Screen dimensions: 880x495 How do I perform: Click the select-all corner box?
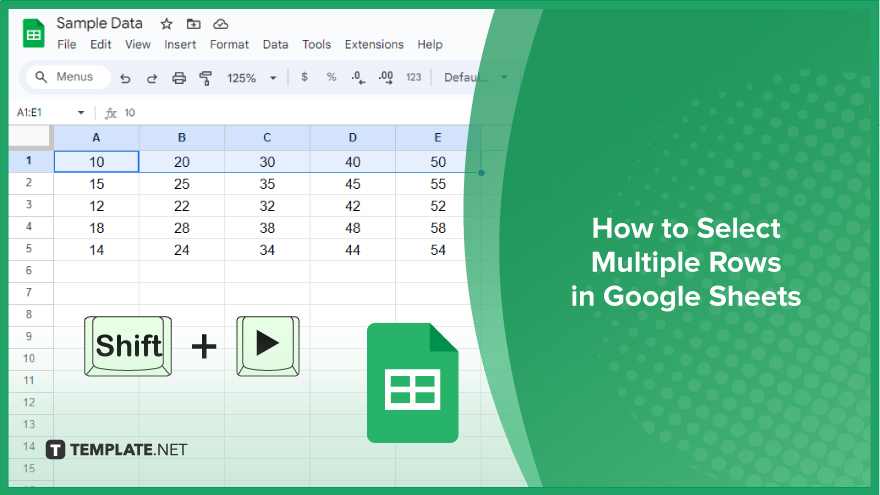[x=30, y=138]
